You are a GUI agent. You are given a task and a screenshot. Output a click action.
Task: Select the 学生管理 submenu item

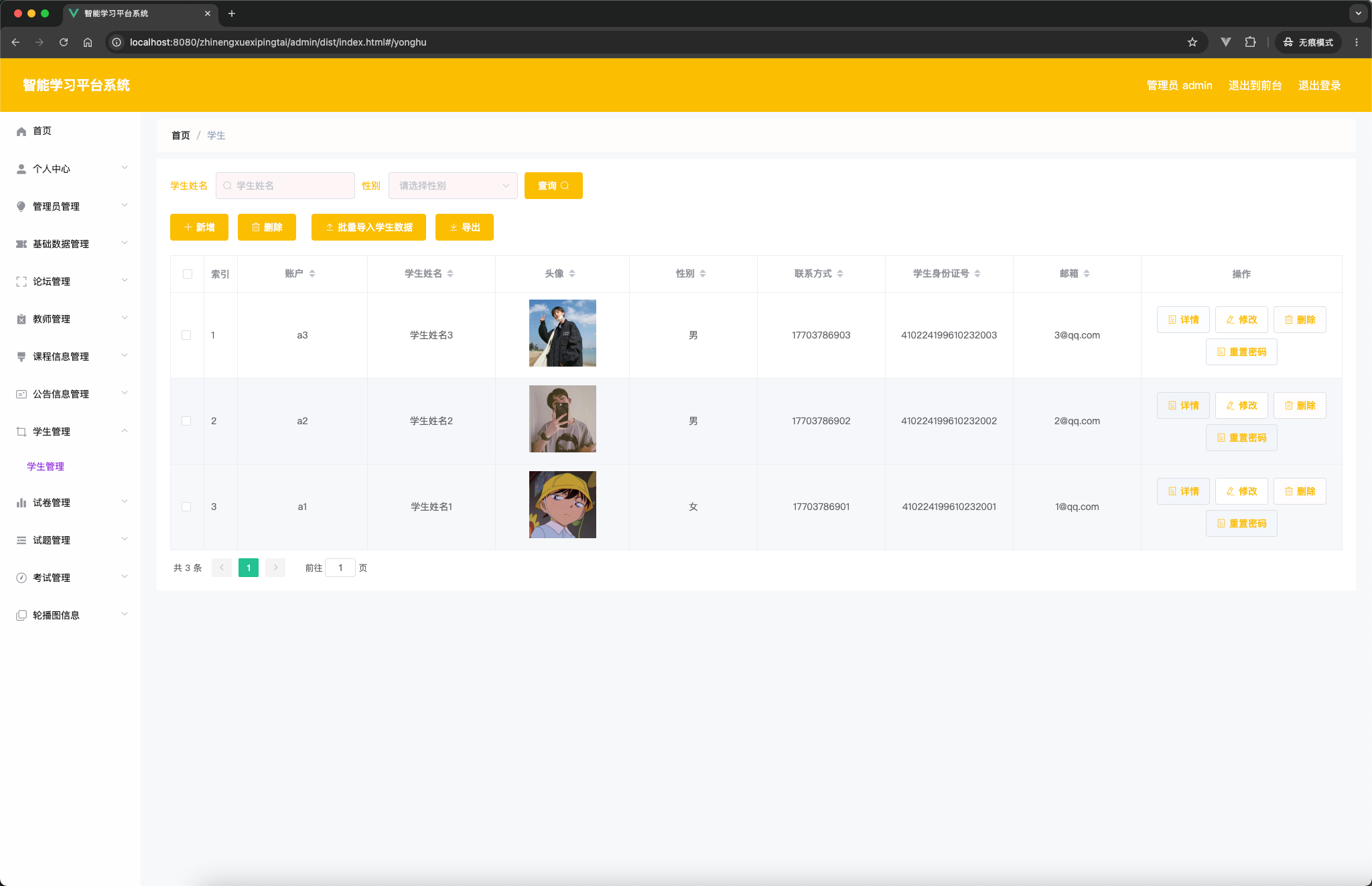click(x=46, y=466)
